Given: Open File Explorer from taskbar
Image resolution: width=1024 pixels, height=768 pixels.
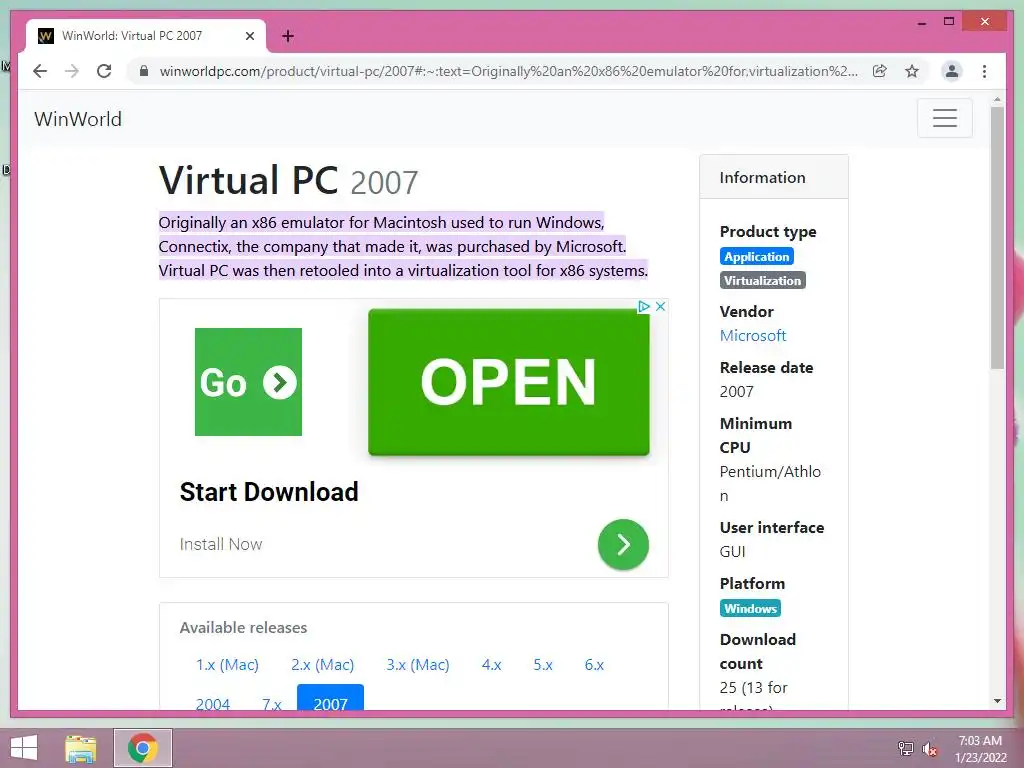Looking at the screenshot, I should coord(81,748).
